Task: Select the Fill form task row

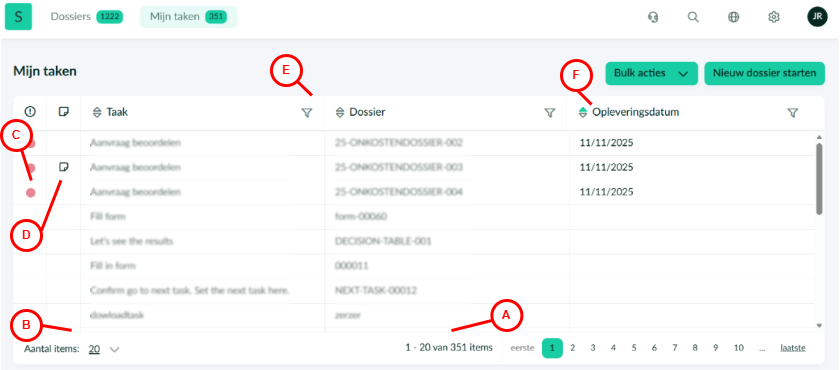Action: pos(414,217)
